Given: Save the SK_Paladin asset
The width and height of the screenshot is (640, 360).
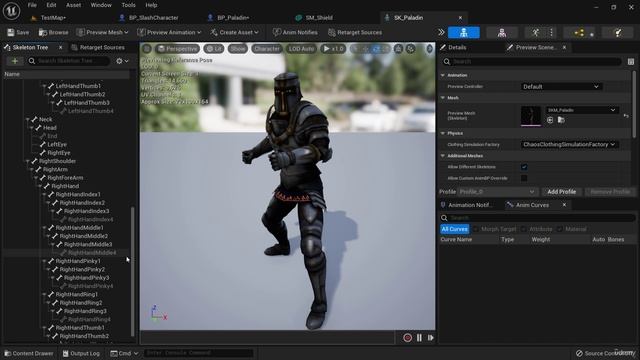Looking at the screenshot, I should click(18, 32).
